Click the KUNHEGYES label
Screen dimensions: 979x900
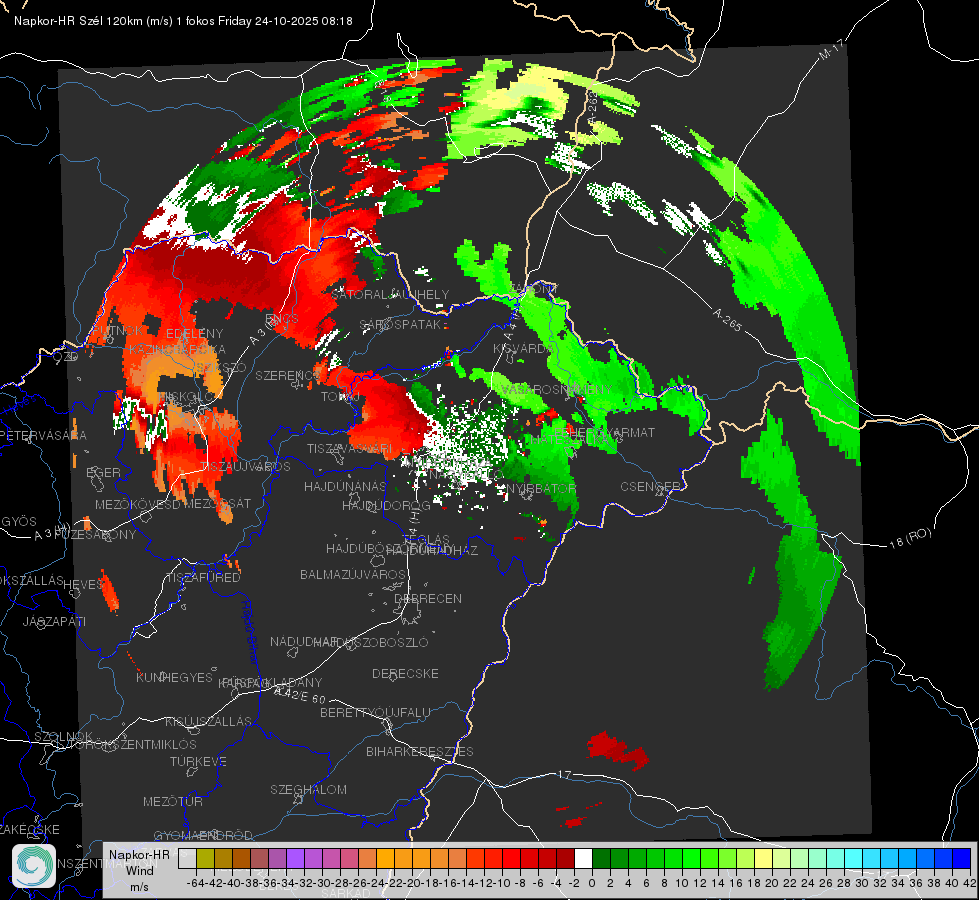[174, 677]
